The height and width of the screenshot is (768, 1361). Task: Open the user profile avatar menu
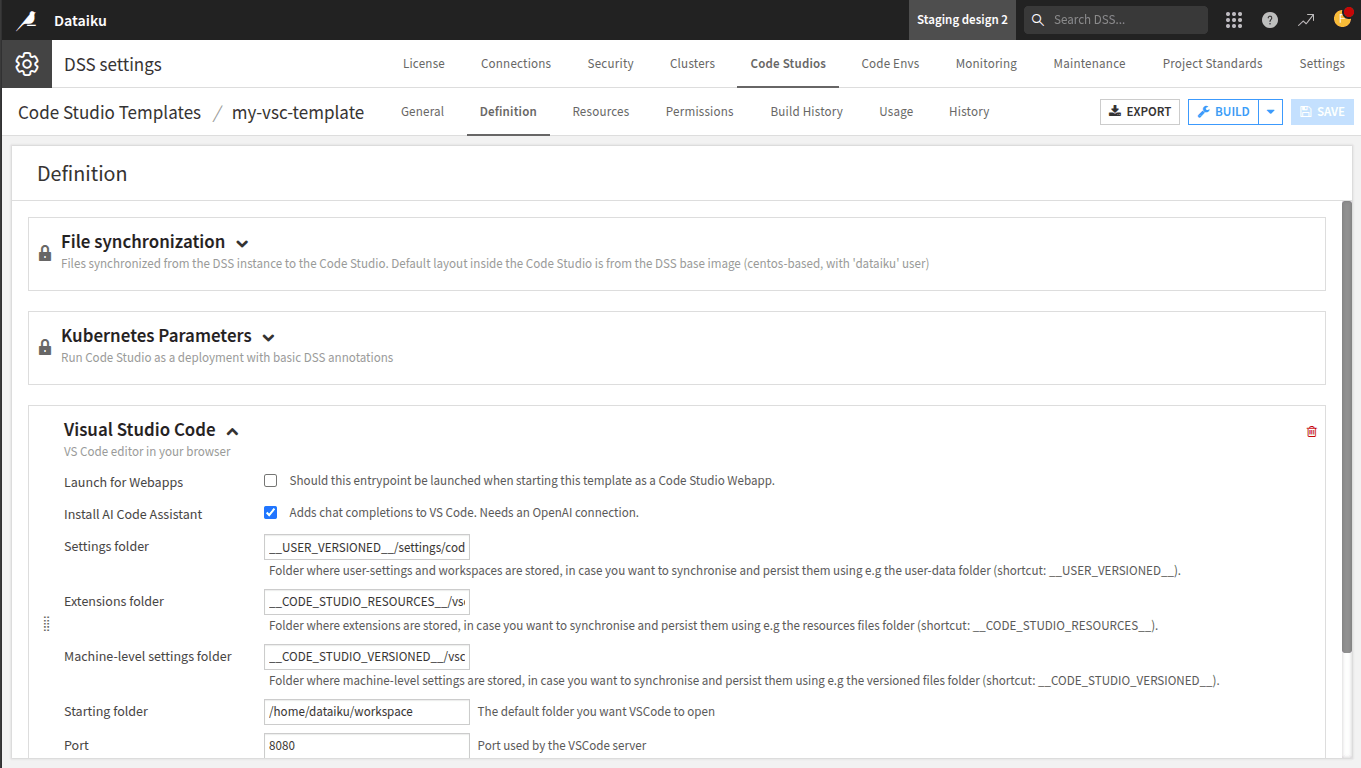[x=1343, y=19]
